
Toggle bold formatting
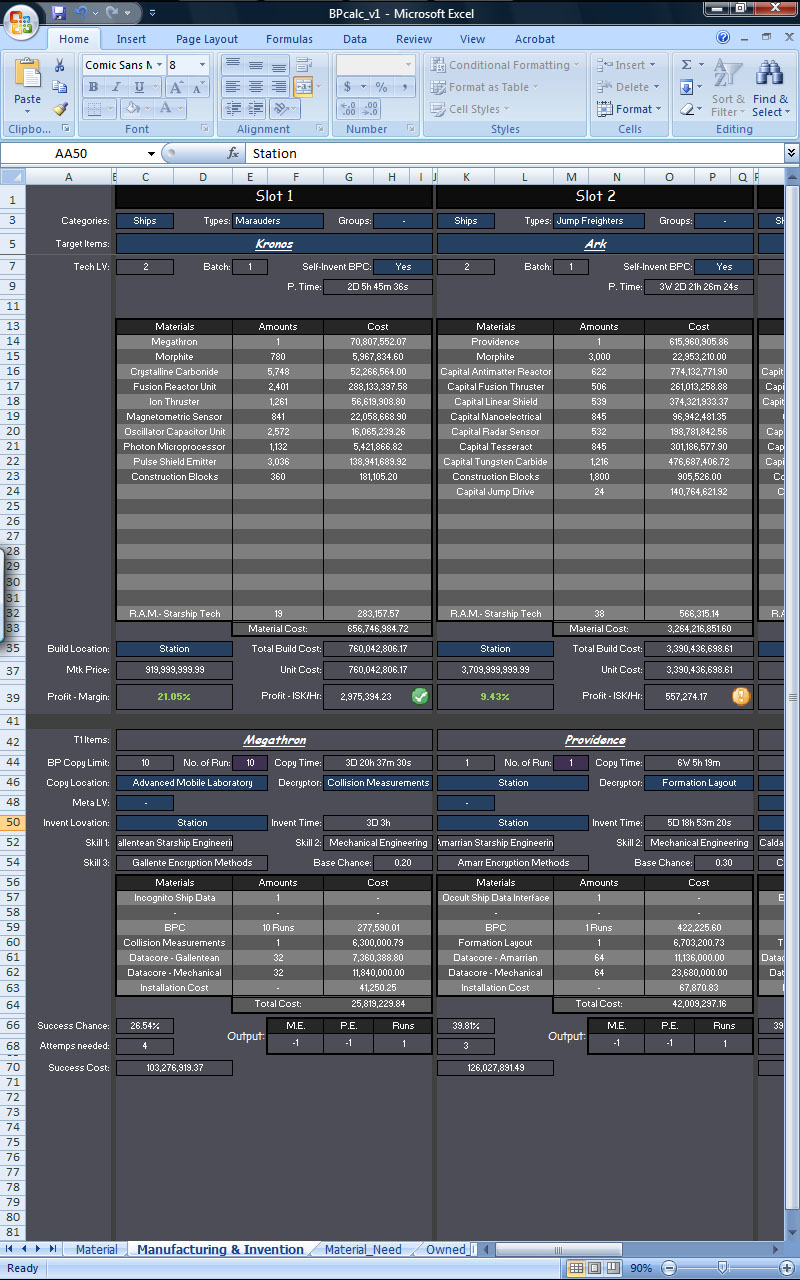[x=93, y=87]
